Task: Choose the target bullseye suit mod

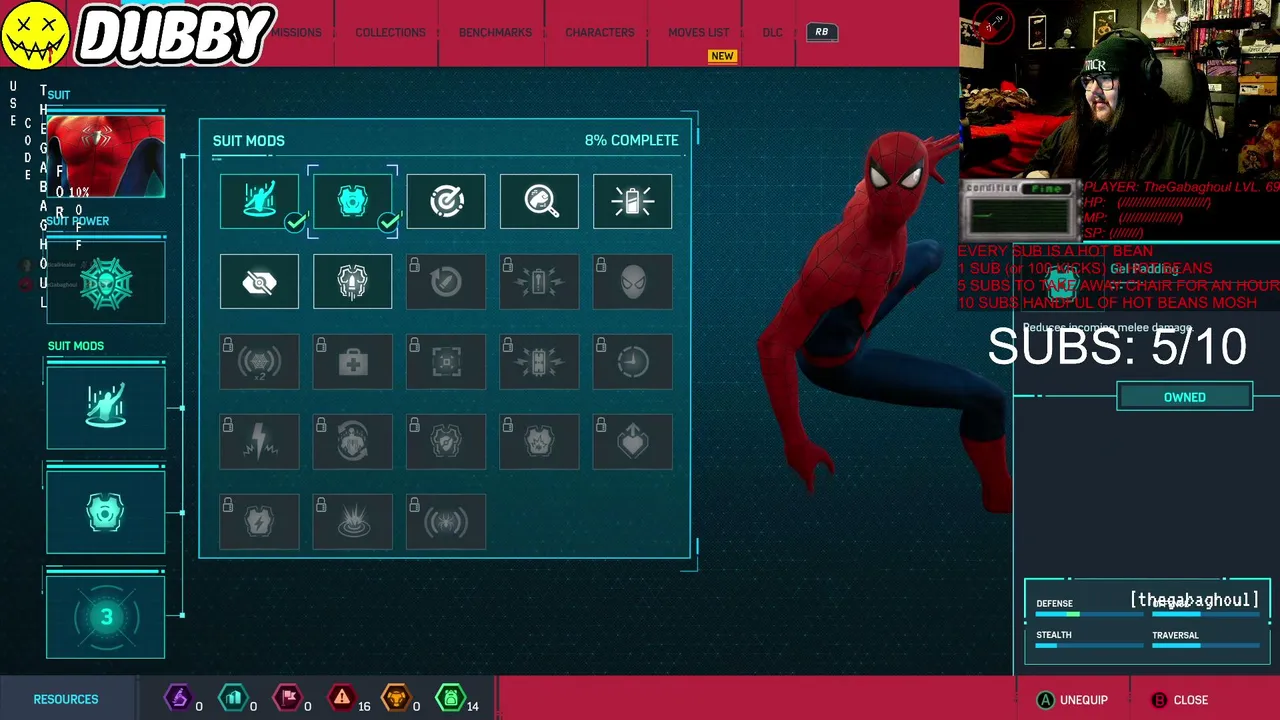Action: click(x=446, y=201)
